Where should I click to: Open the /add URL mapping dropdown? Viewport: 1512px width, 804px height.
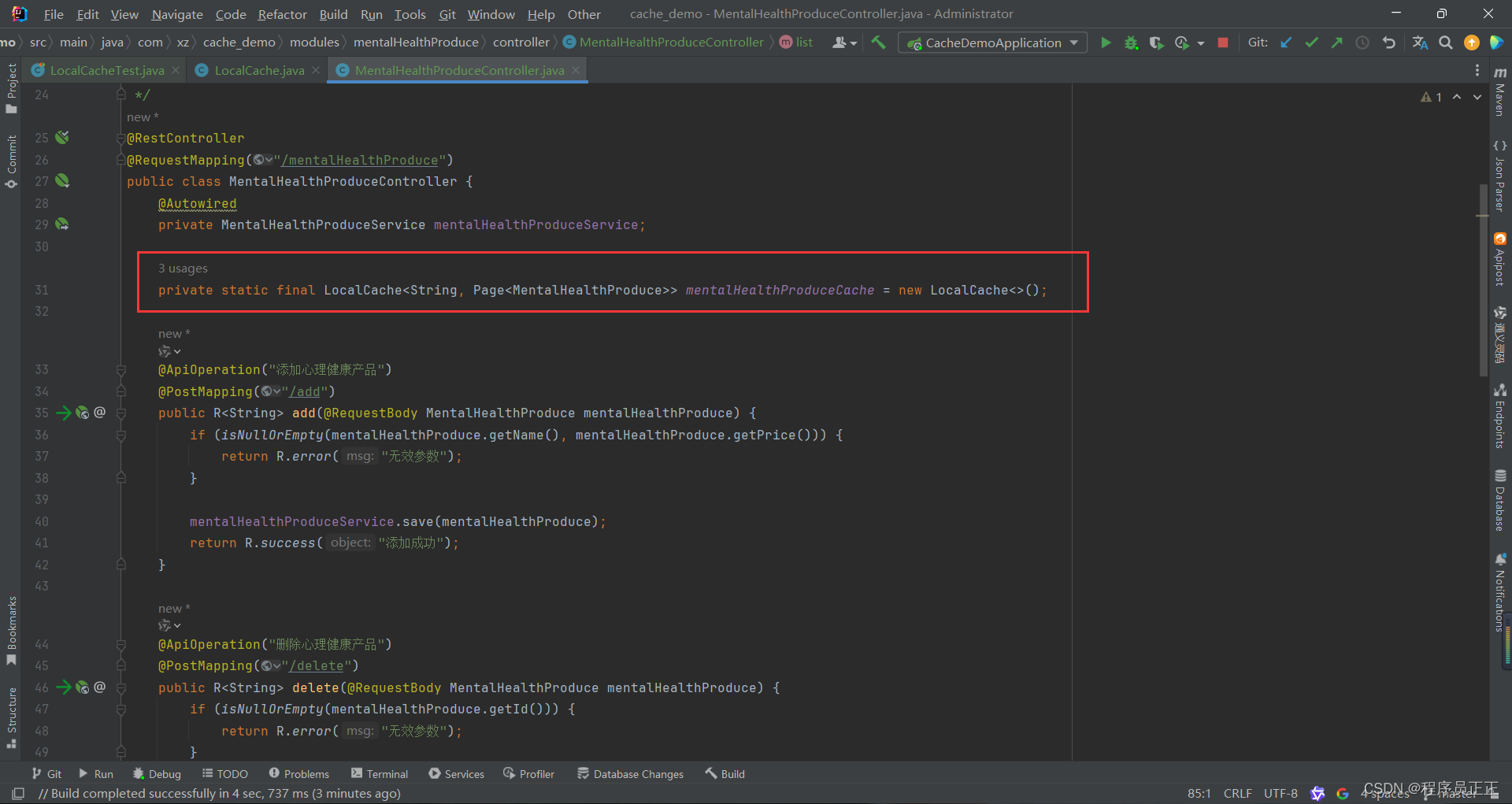point(272,391)
